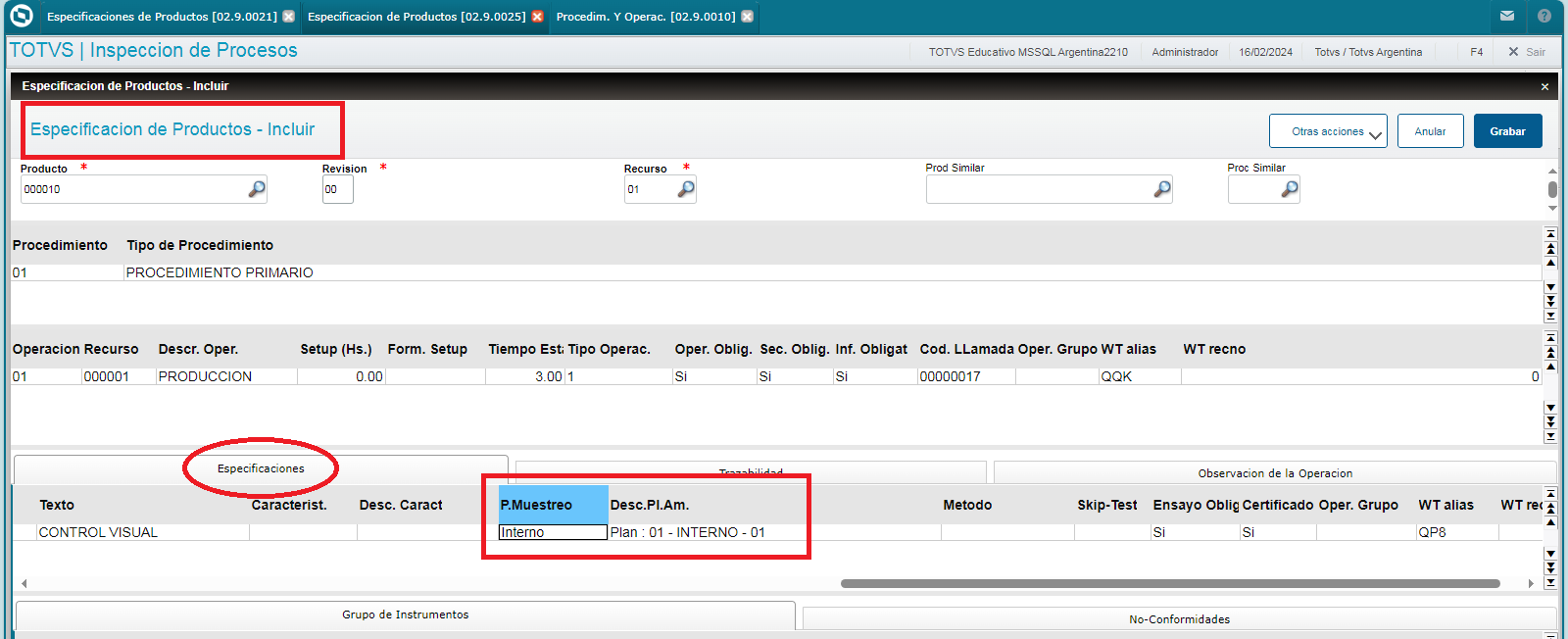Click the TOTVS logo icon
1568x639 pixels.
tap(21, 16)
